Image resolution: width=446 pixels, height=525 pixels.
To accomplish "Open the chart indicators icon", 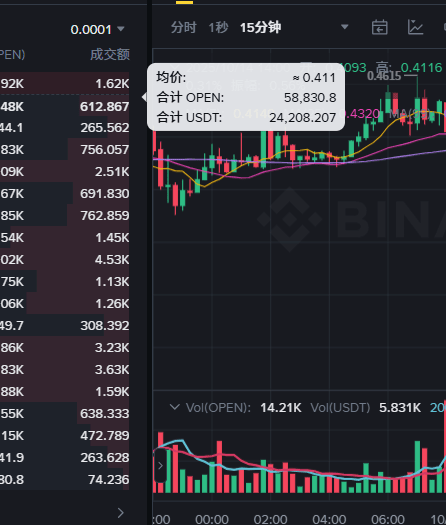I will tap(415, 27).
